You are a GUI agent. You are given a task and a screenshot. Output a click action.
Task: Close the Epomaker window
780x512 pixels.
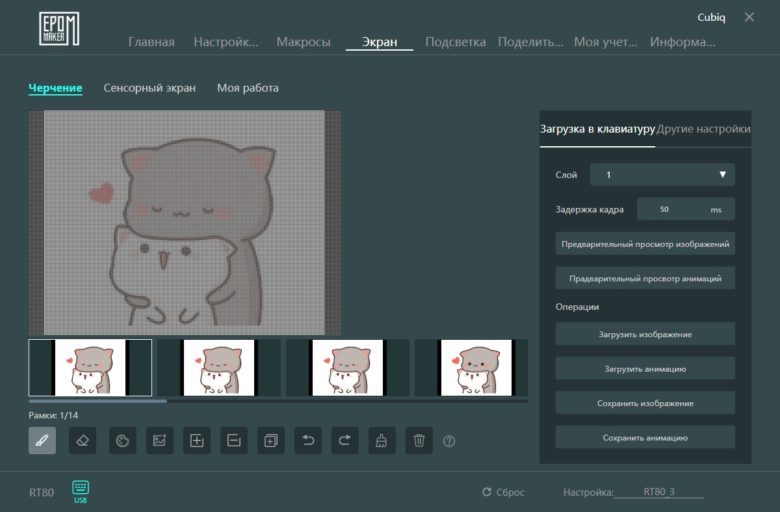click(x=749, y=17)
